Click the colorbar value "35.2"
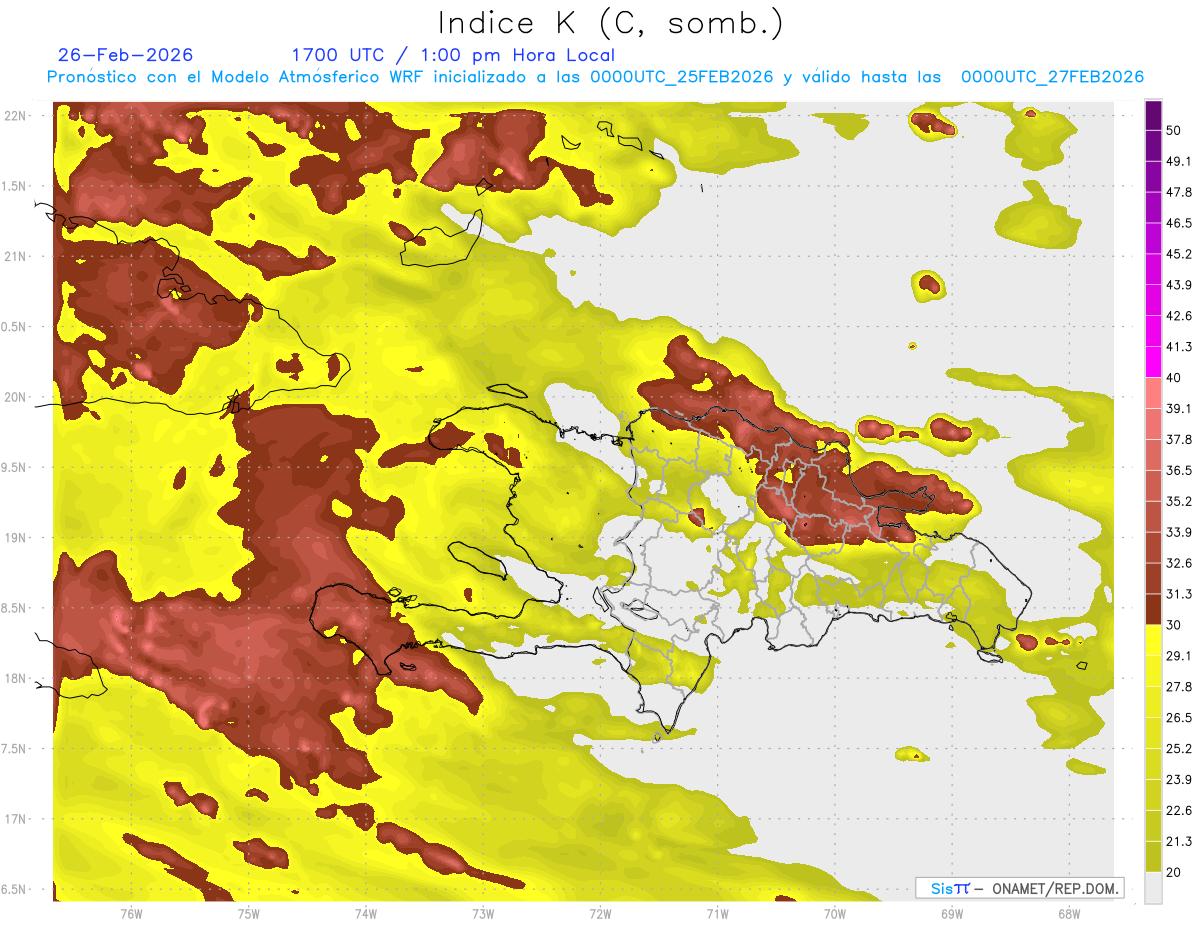The width and height of the screenshot is (1200, 927). 1179,501
